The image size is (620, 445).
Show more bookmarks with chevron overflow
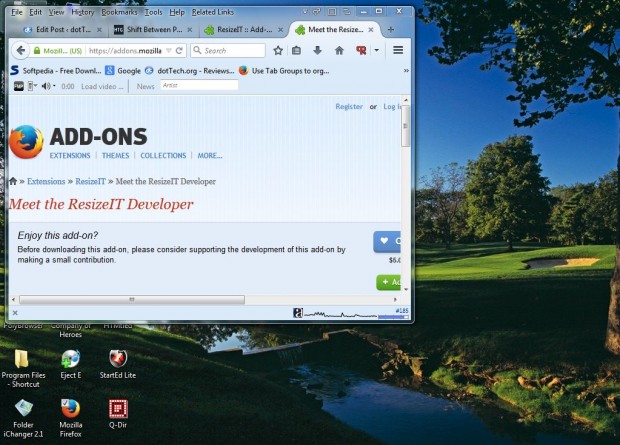[x=406, y=70]
